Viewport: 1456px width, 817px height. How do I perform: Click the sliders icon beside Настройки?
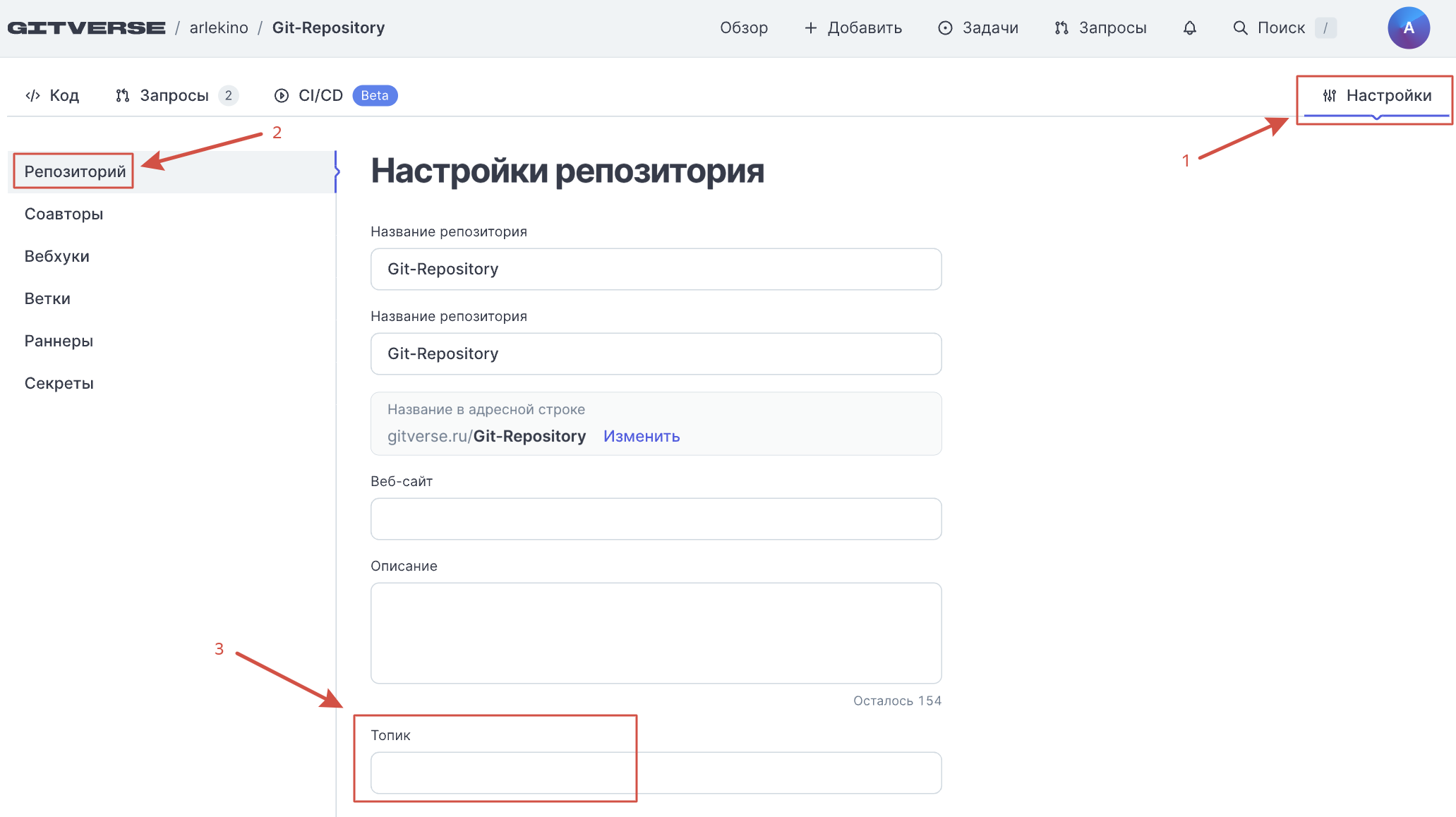point(1330,95)
